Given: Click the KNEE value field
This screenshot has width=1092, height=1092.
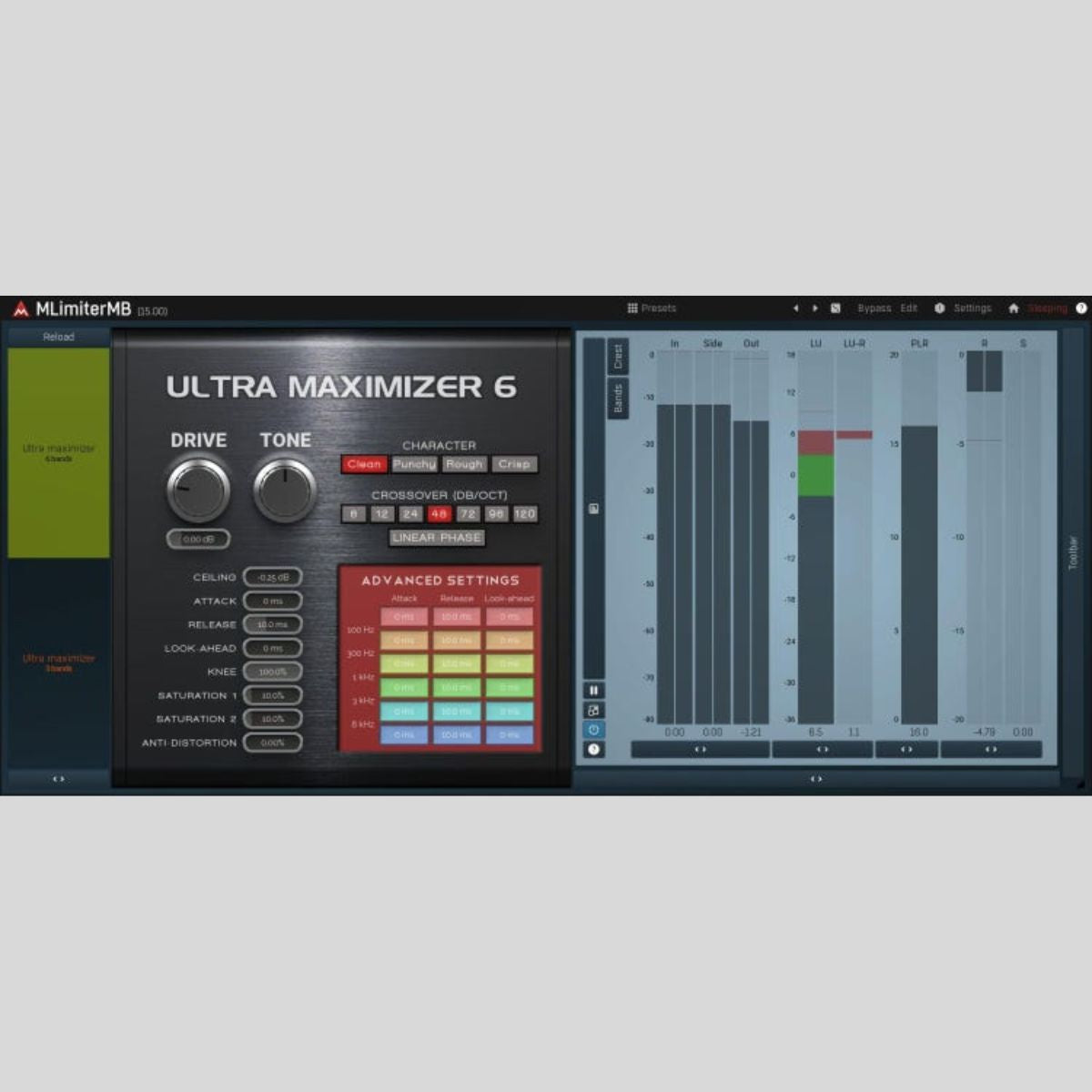Looking at the screenshot, I should point(272,672).
